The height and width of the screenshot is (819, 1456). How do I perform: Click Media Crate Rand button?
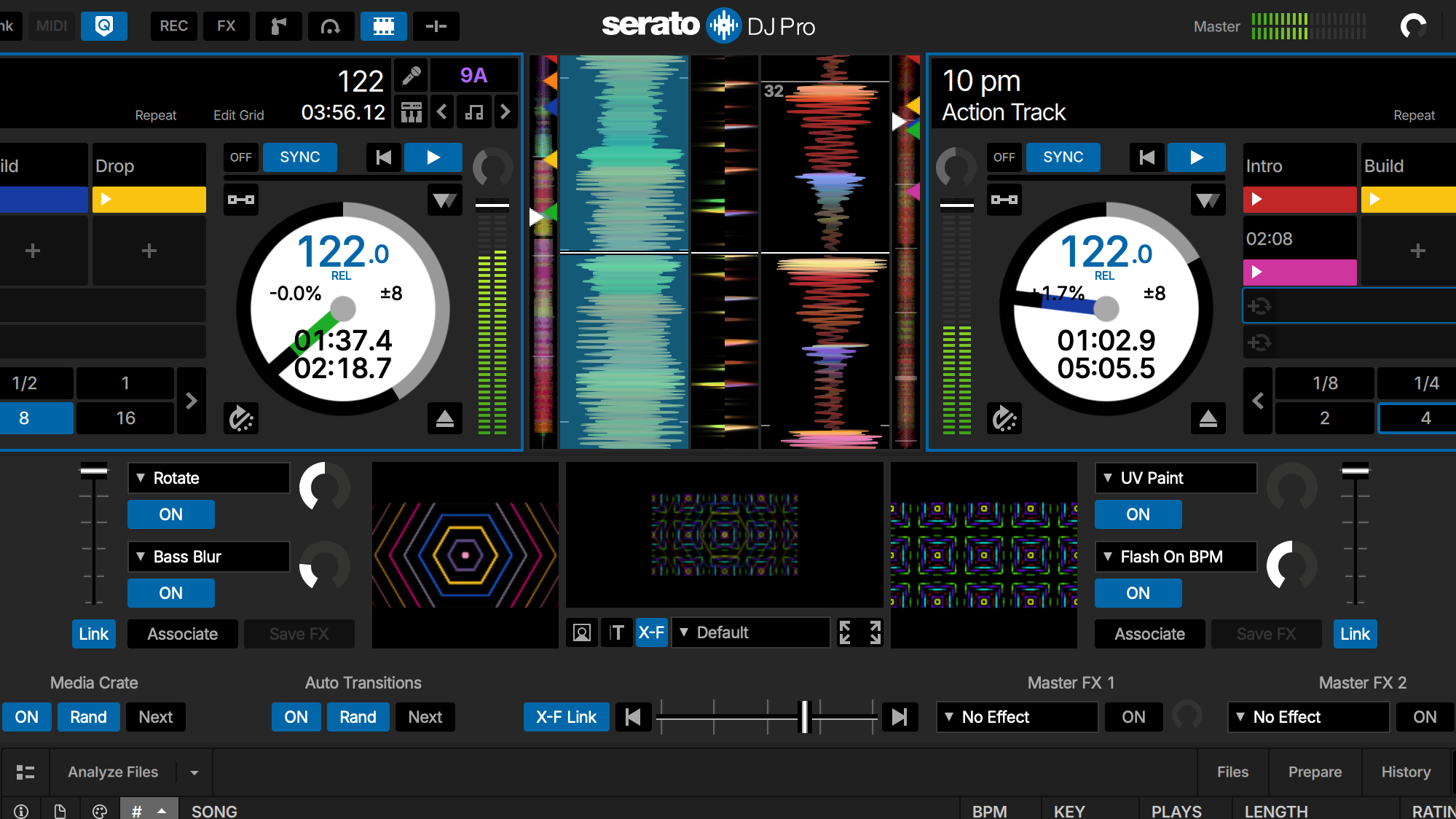88,717
